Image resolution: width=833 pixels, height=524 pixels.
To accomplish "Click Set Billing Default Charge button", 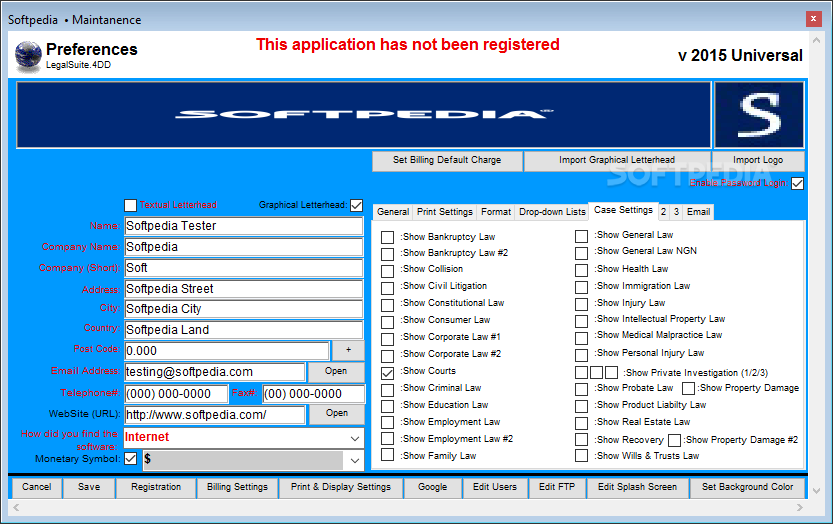I will point(447,160).
